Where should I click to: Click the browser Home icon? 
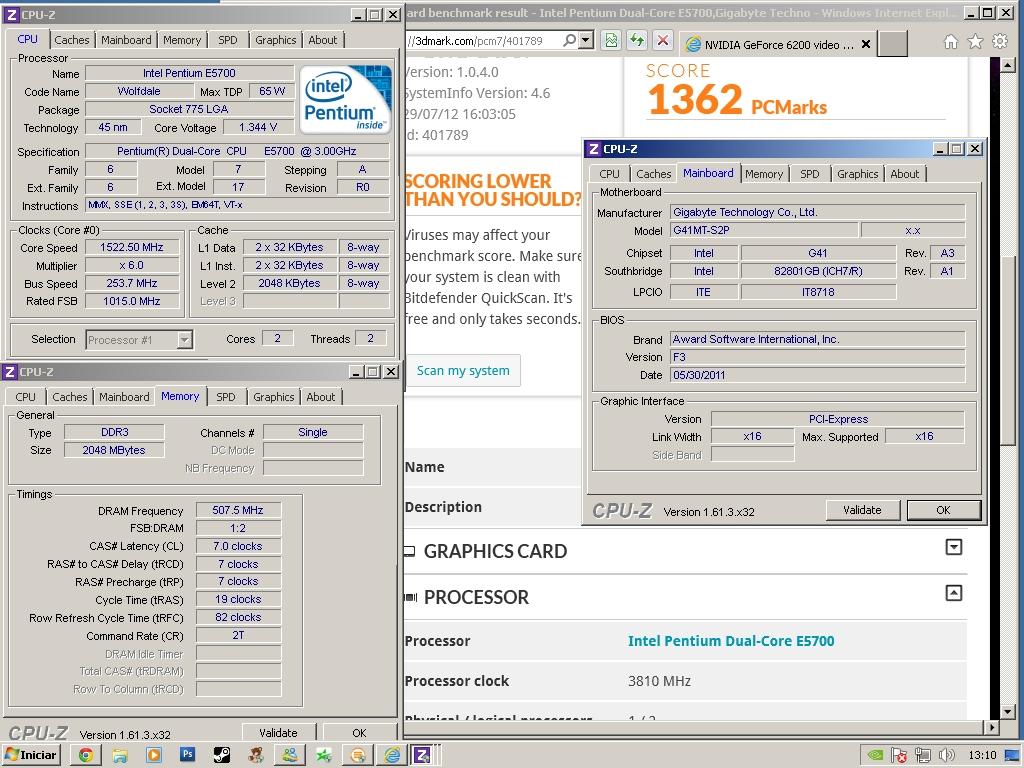(x=951, y=42)
